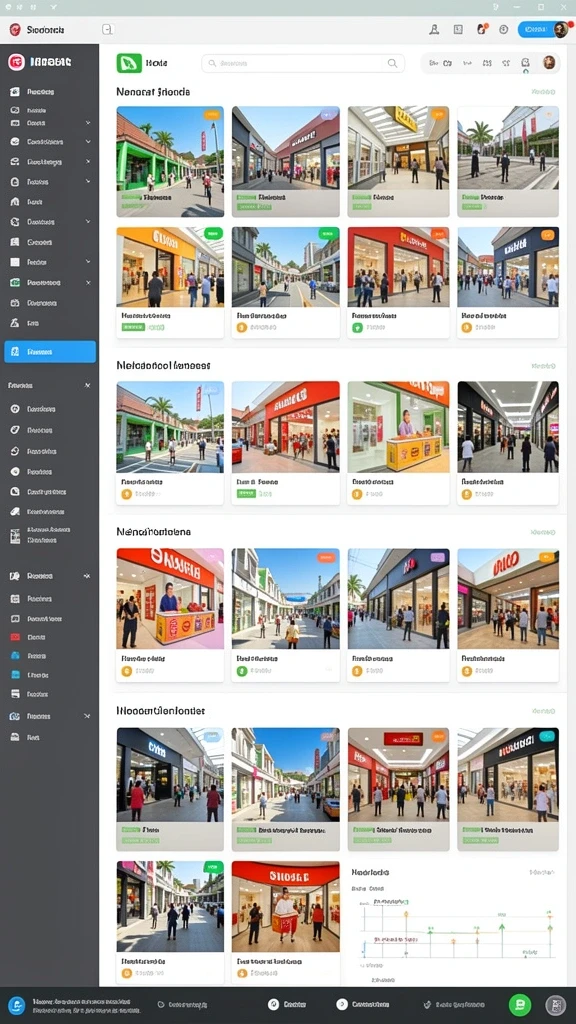
Task: Open the green chat button in the bottom bar
Action: click(x=520, y=1004)
